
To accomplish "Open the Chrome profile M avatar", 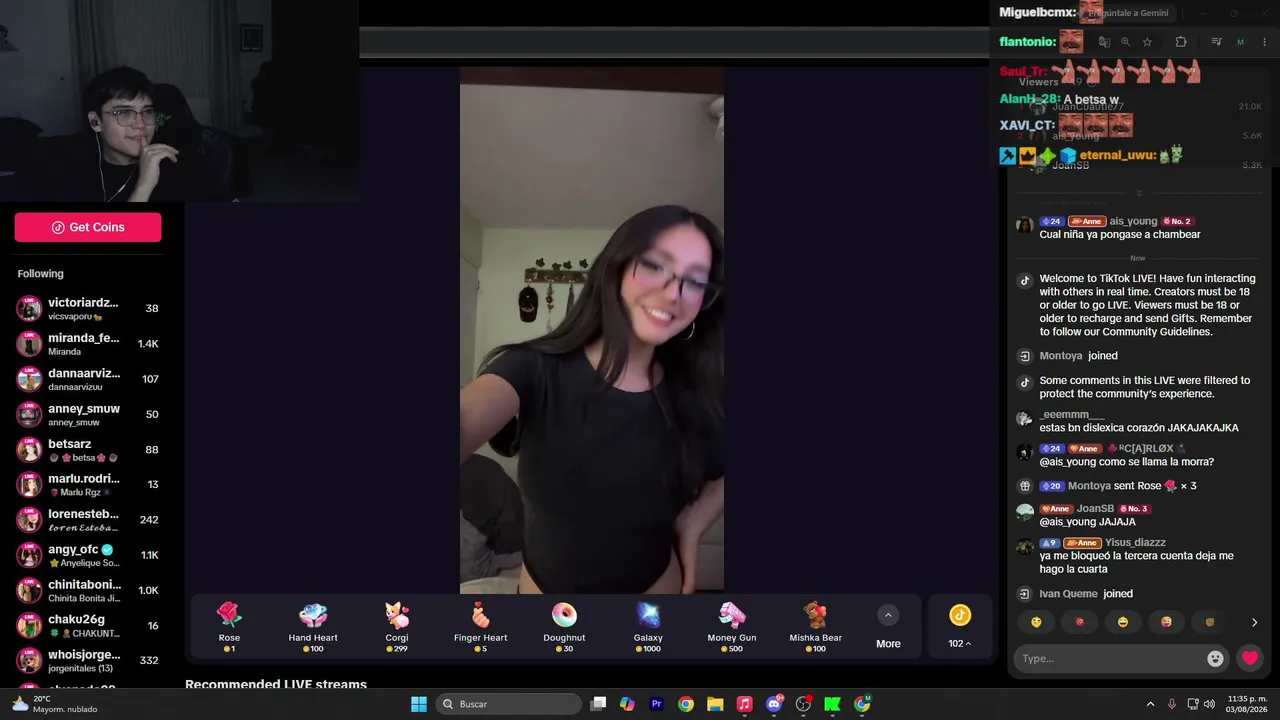I will pos(1240,42).
